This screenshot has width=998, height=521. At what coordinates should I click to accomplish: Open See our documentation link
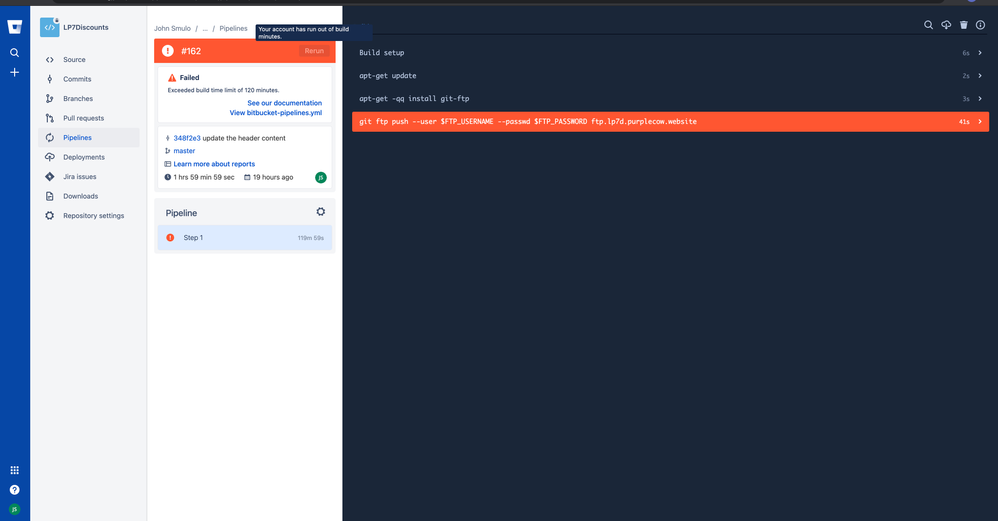click(285, 103)
